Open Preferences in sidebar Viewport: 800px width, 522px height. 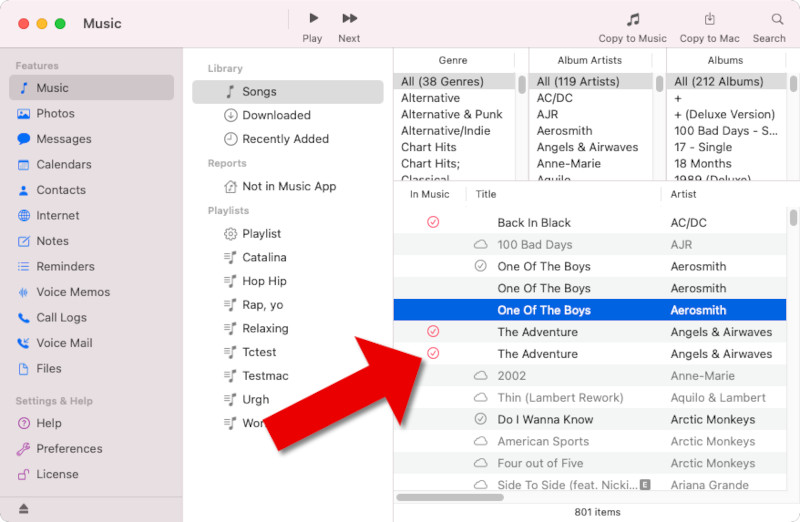[91, 449]
